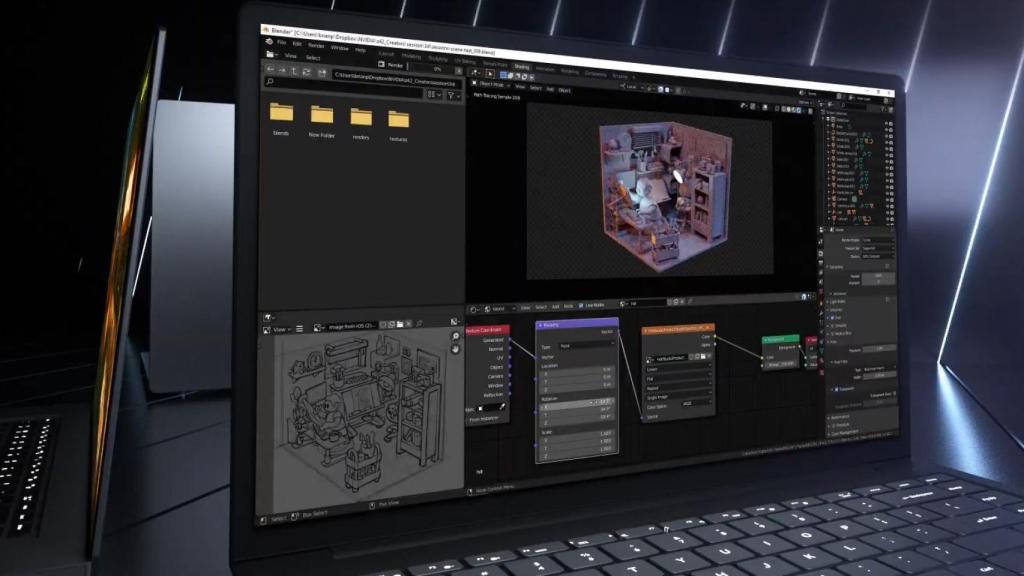This screenshot has width=1024, height=576.
Task: Click the filter funnel icon in the file browser
Action: 452,93
